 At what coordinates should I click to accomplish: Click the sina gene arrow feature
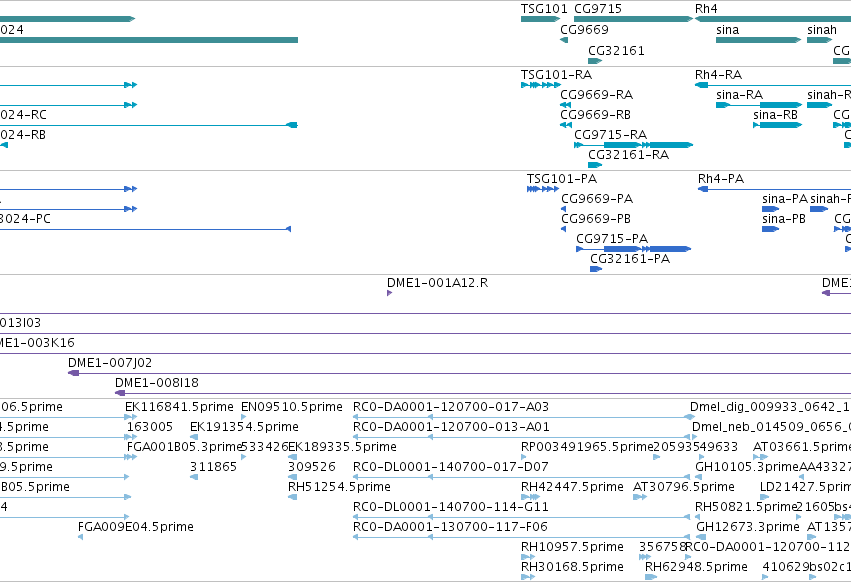coord(758,40)
